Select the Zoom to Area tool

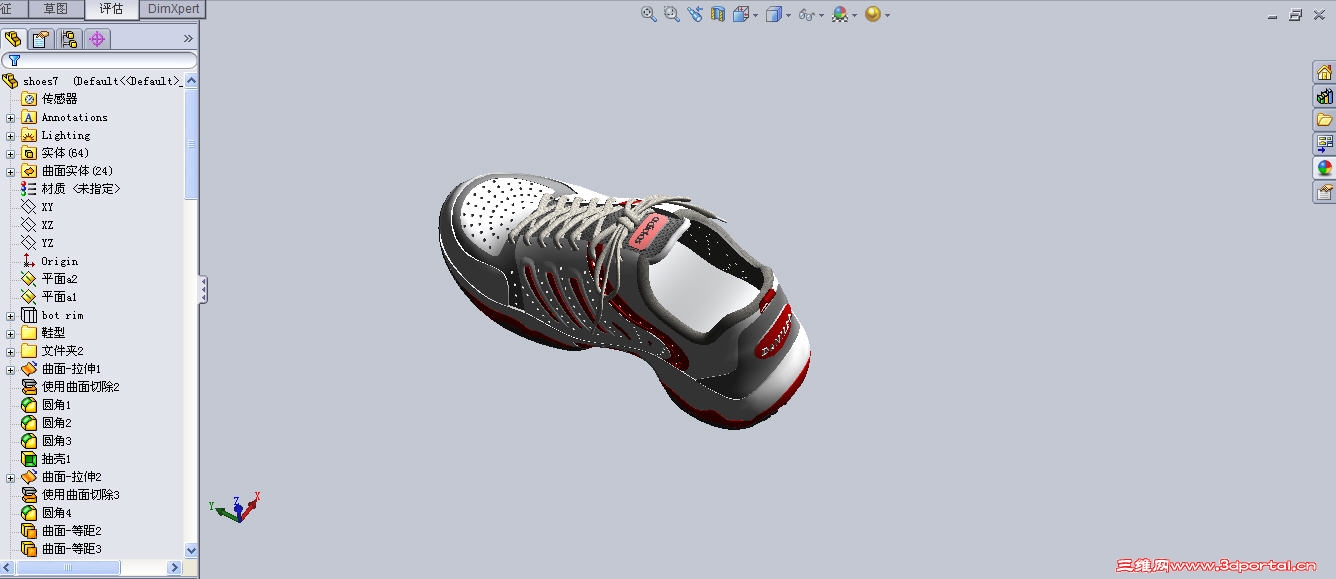pyautogui.click(x=672, y=14)
